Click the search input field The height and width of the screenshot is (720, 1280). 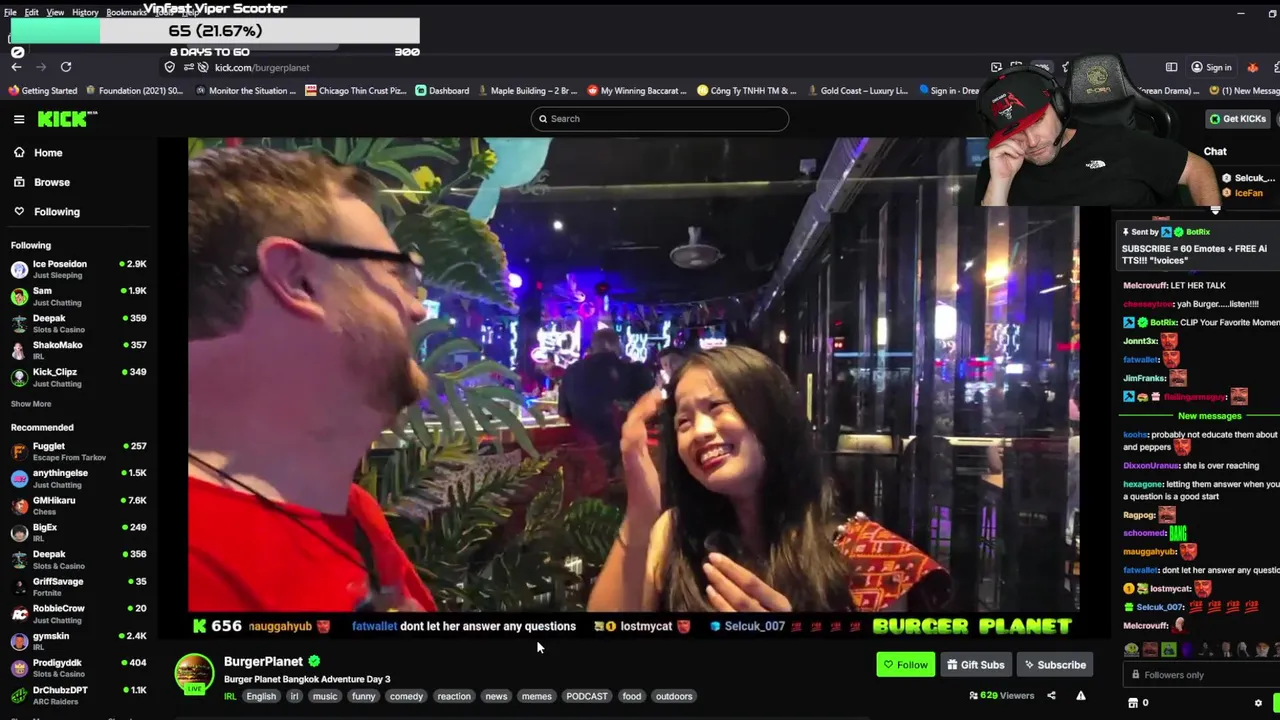(x=660, y=119)
